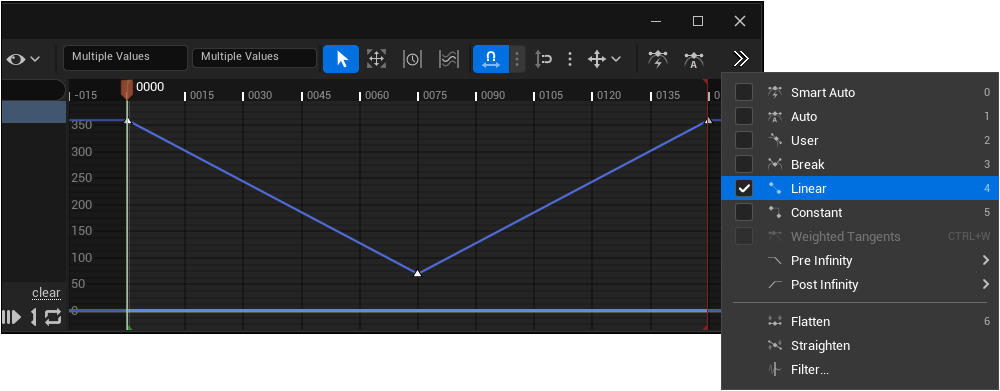Expand the Post Infinity submenu

click(x=860, y=284)
